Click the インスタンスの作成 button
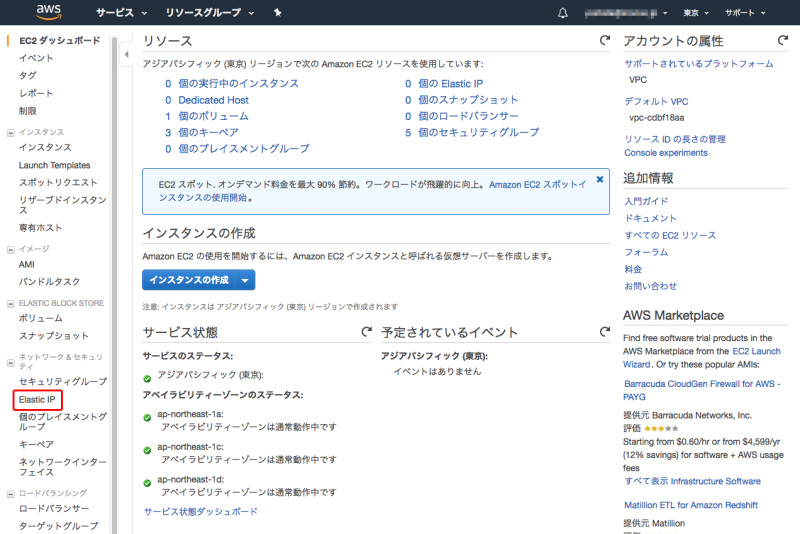 click(x=189, y=280)
